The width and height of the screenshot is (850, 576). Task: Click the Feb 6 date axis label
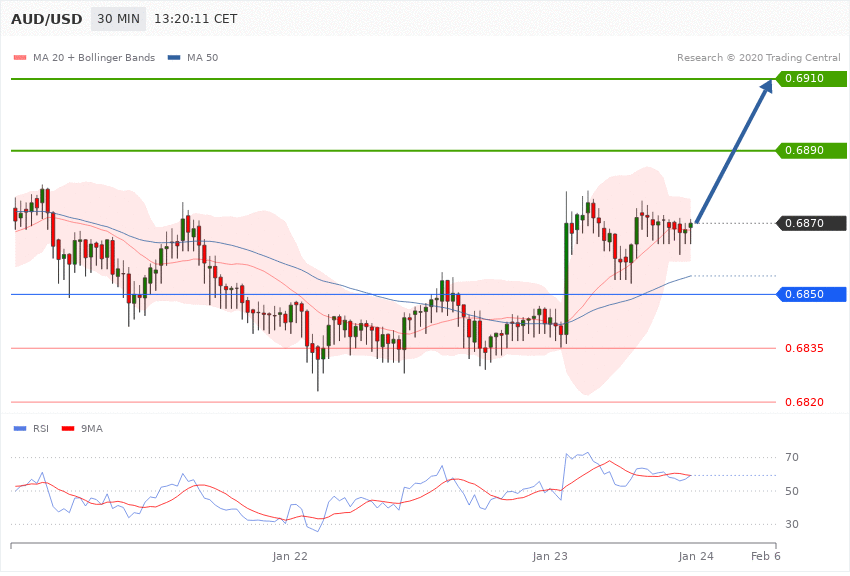765,556
